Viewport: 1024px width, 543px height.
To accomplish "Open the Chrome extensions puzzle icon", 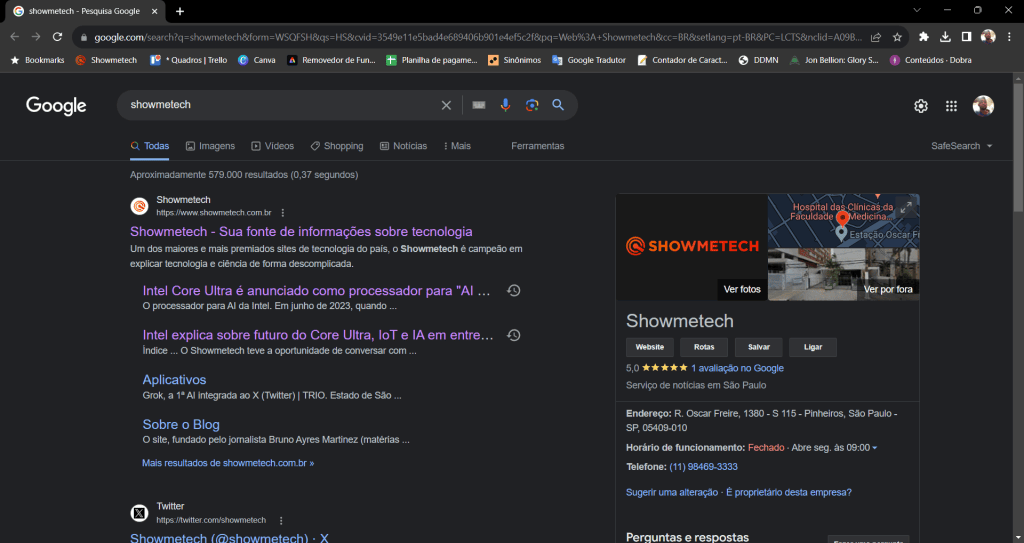I will (x=923, y=37).
